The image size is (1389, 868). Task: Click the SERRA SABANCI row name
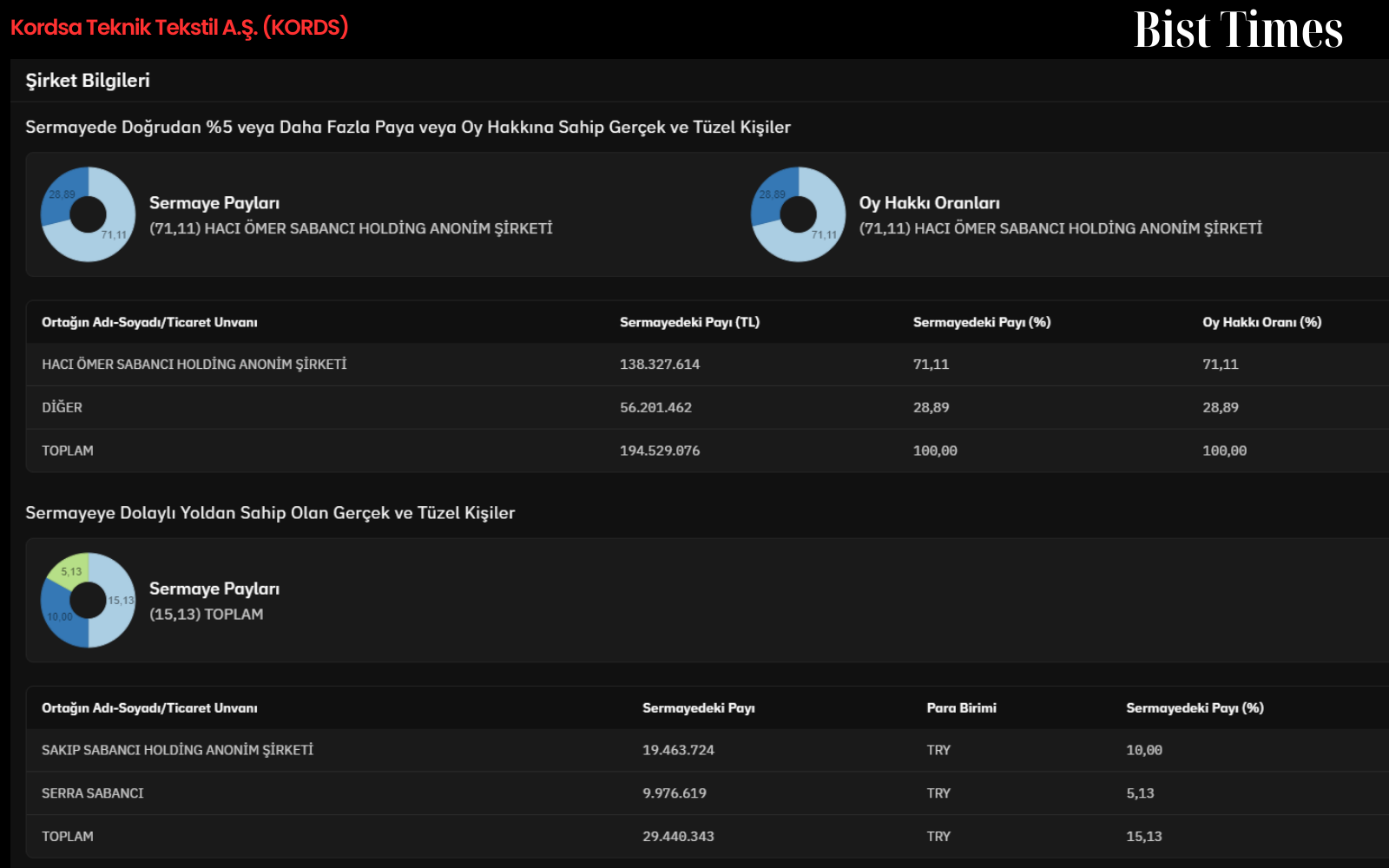tap(93, 793)
